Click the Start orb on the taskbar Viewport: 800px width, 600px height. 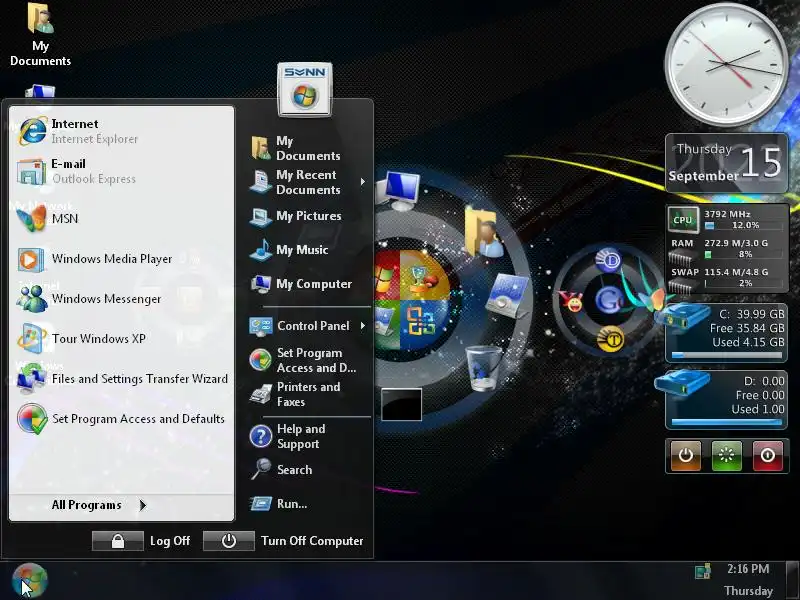click(30, 580)
